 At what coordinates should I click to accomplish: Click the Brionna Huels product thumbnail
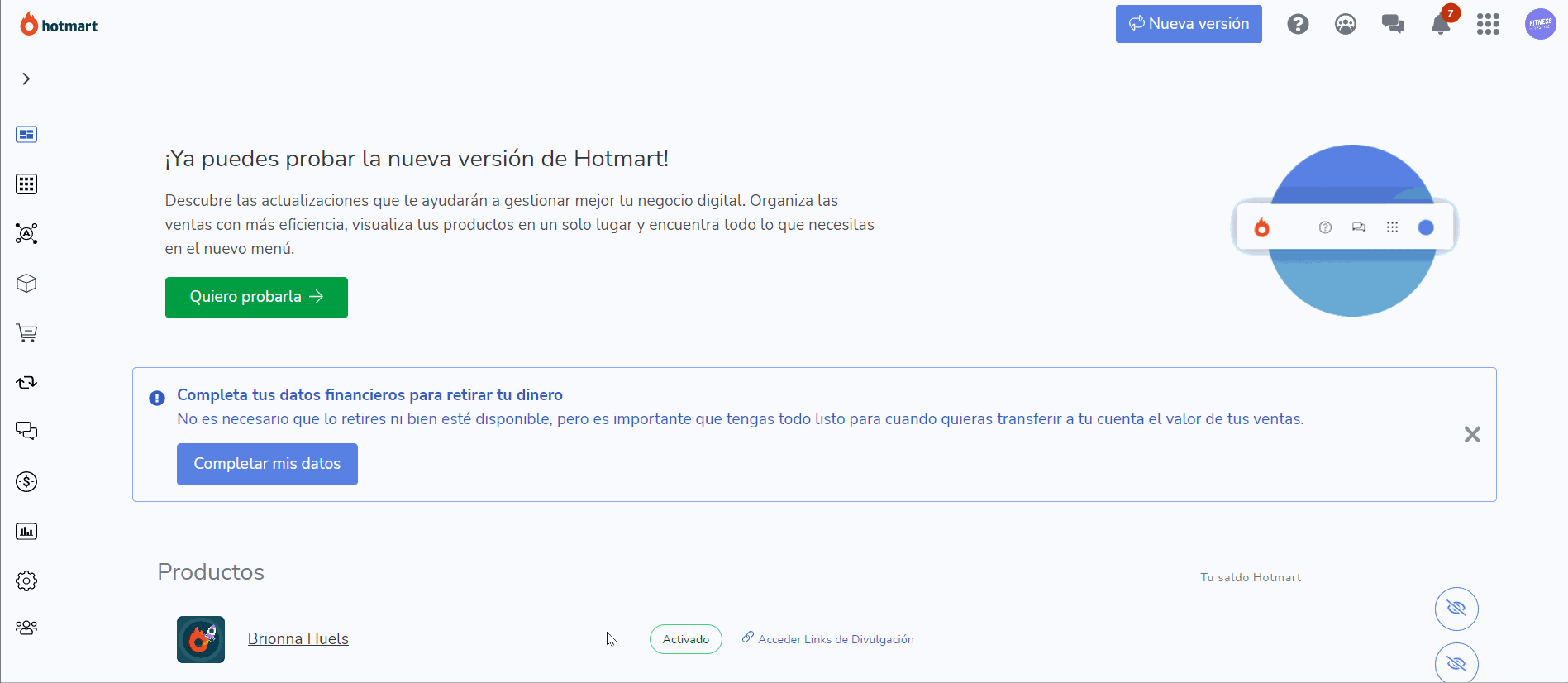pyautogui.click(x=201, y=639)
